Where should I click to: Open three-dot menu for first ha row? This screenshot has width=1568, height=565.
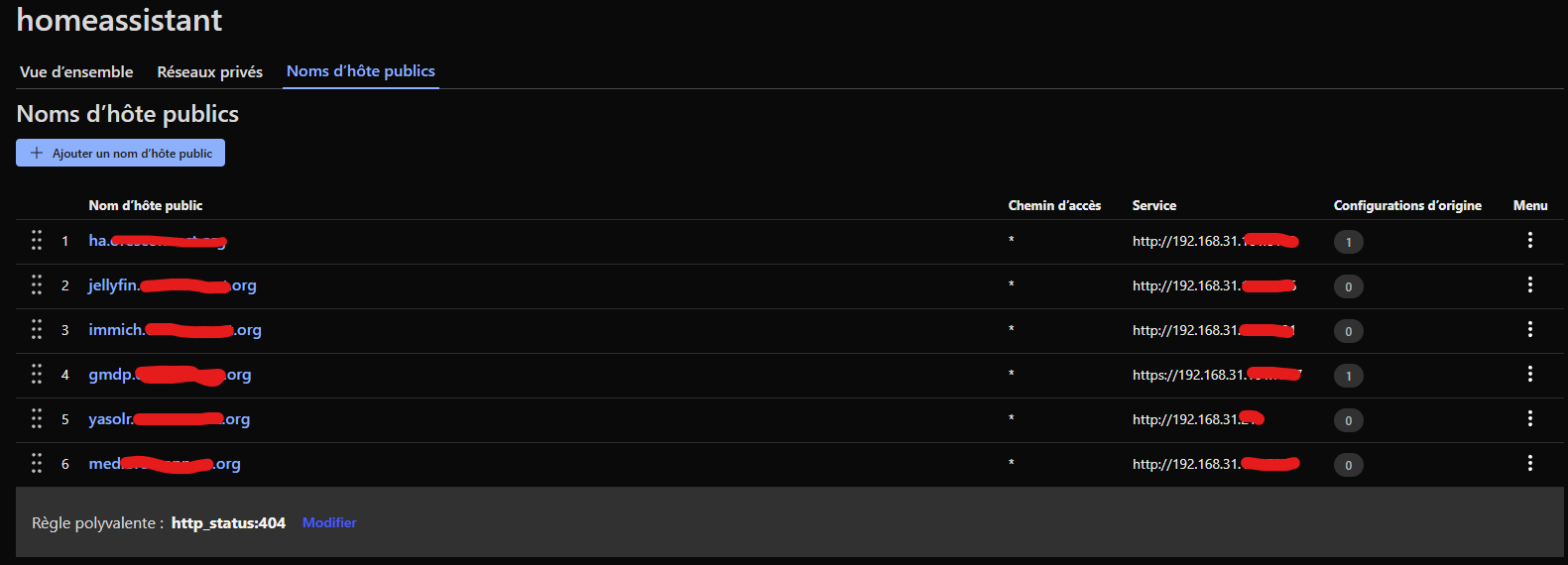pyautogui.click(x=1530, y=241)
